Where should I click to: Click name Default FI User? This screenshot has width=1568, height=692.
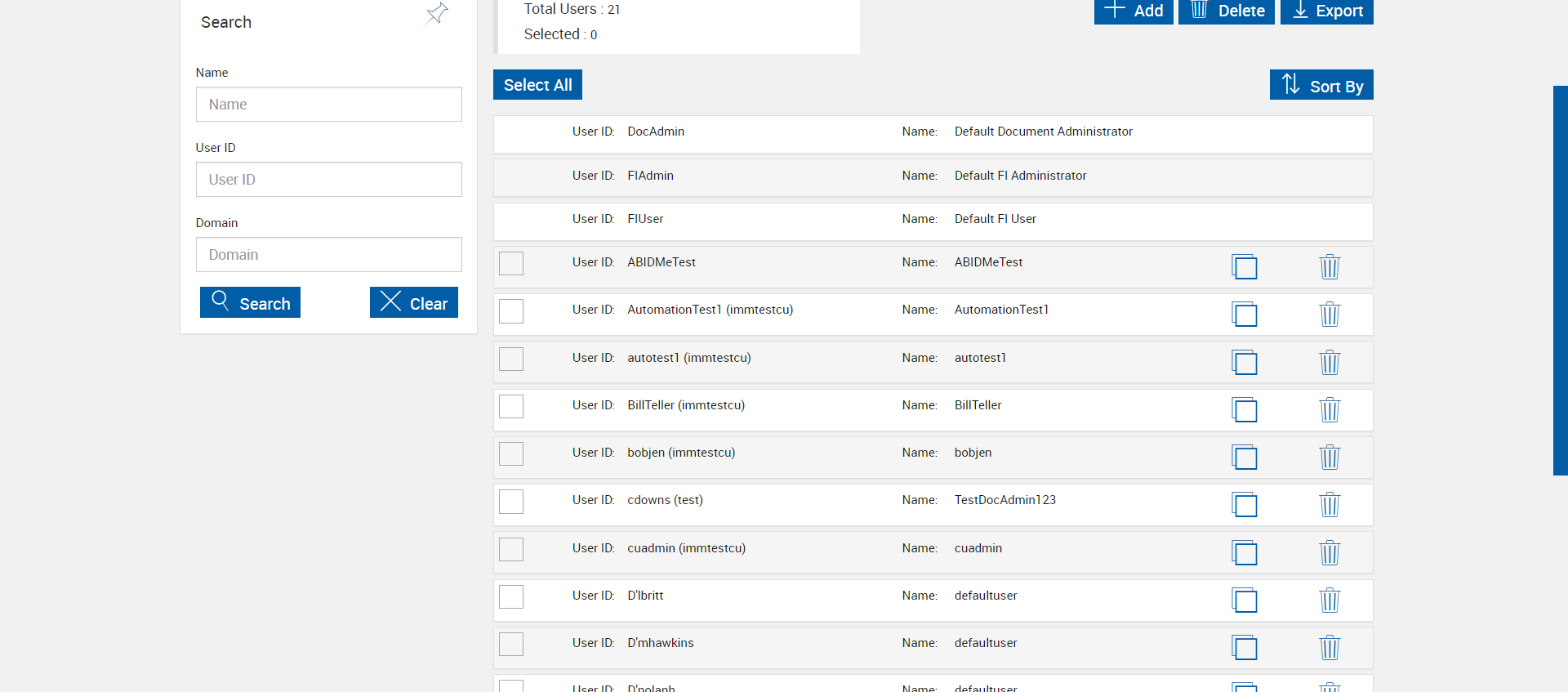996,219
